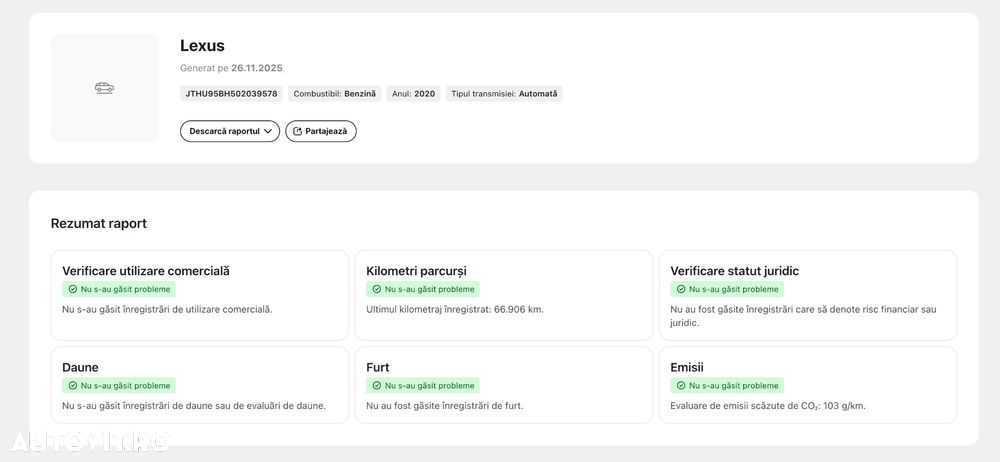Click check icon under Furt
The image size is (1000, 462).
(x=377, y=385)
